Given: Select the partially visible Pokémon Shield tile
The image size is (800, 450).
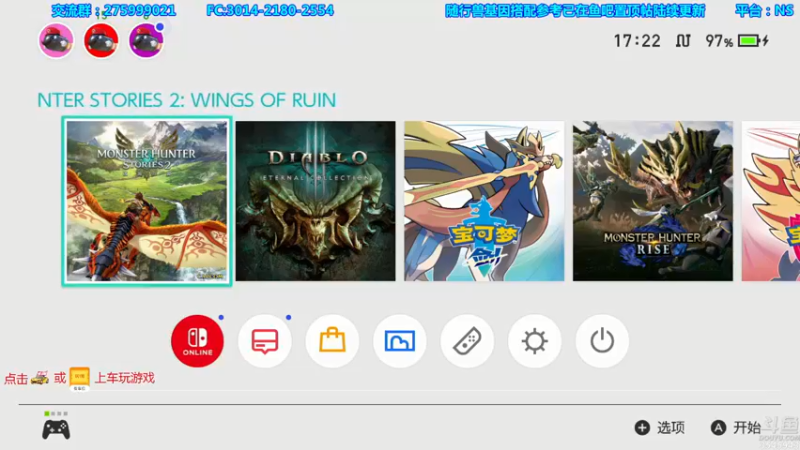Looking at the screenshot, I should [771, 201].
